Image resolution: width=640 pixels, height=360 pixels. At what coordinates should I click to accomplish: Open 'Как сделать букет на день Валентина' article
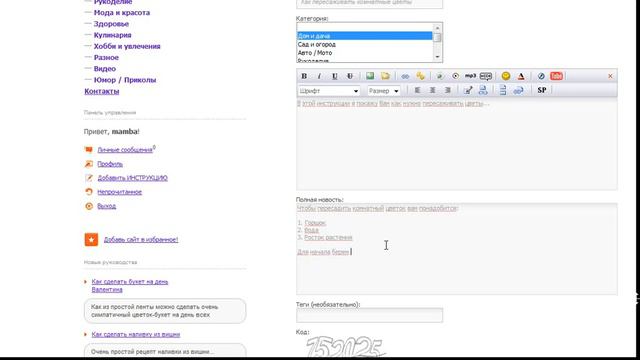click(x=130, y=286)
